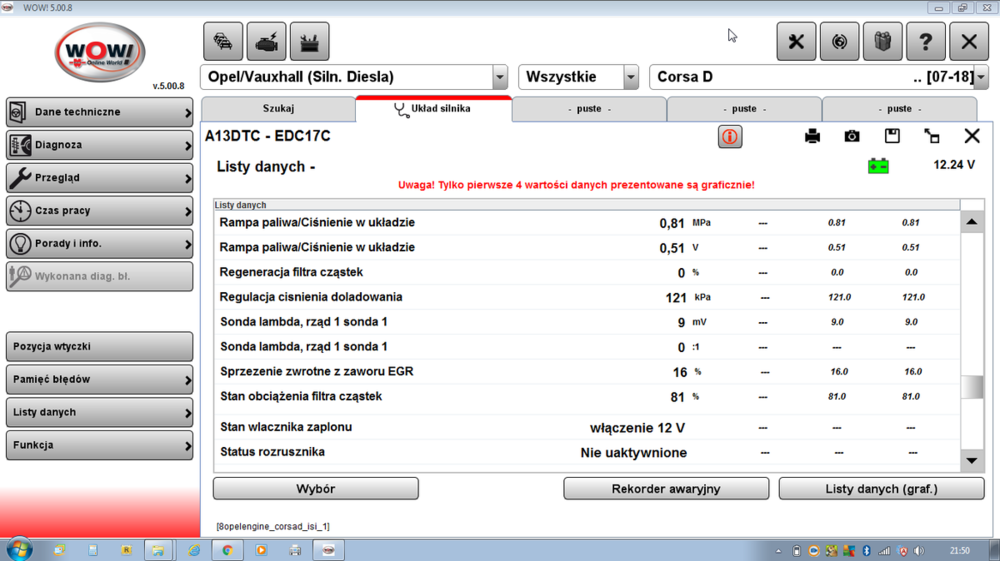
Task: Click the data list scrollbar down arrow
Action: (972, 460)
